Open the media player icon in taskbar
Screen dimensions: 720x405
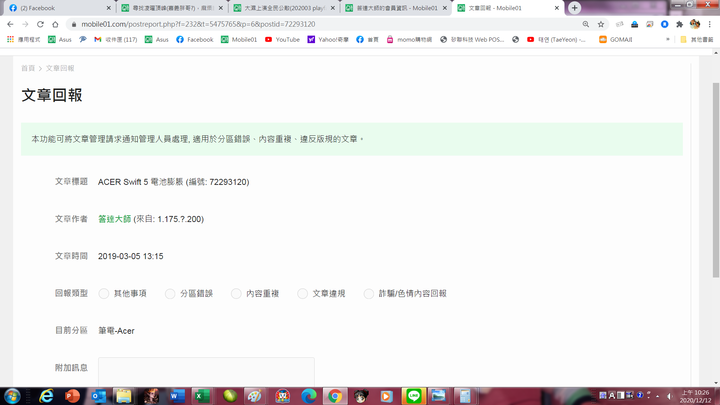point(387,396)
